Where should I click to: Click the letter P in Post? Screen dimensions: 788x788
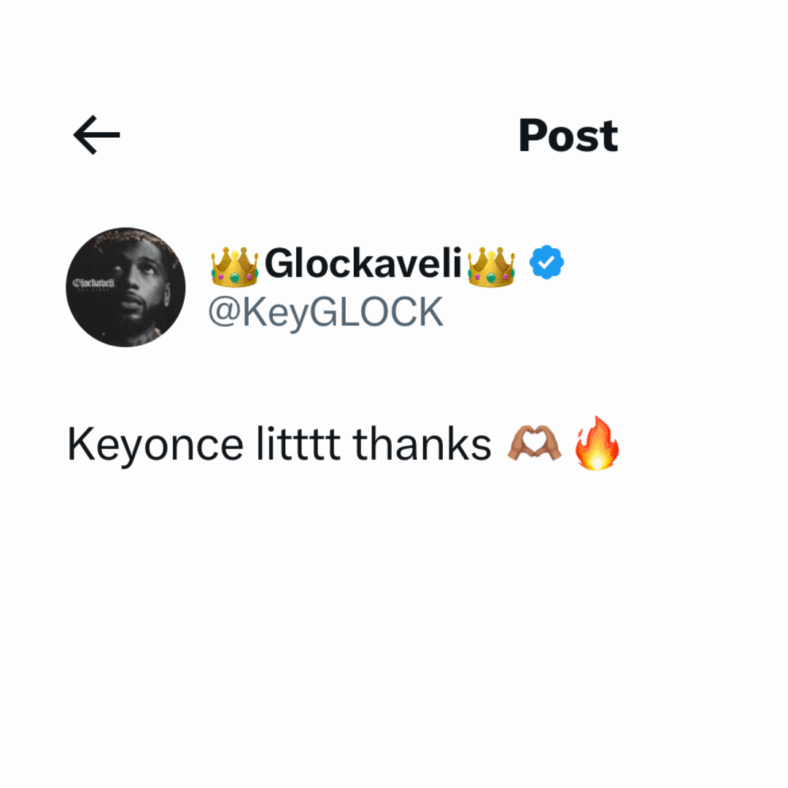click(x=531, y=135)
